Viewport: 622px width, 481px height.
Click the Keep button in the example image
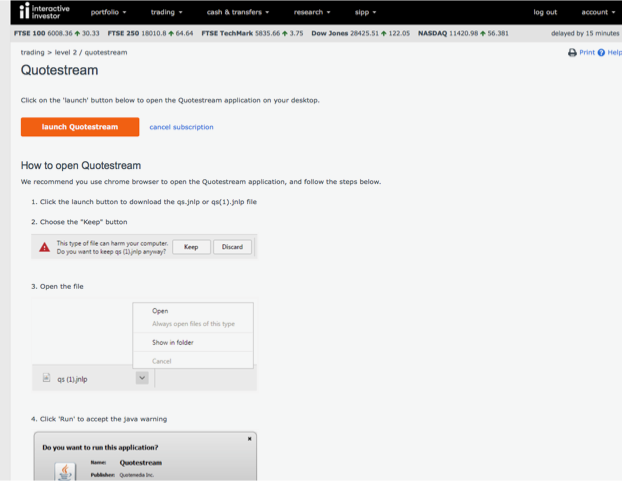tap(191, 247)
